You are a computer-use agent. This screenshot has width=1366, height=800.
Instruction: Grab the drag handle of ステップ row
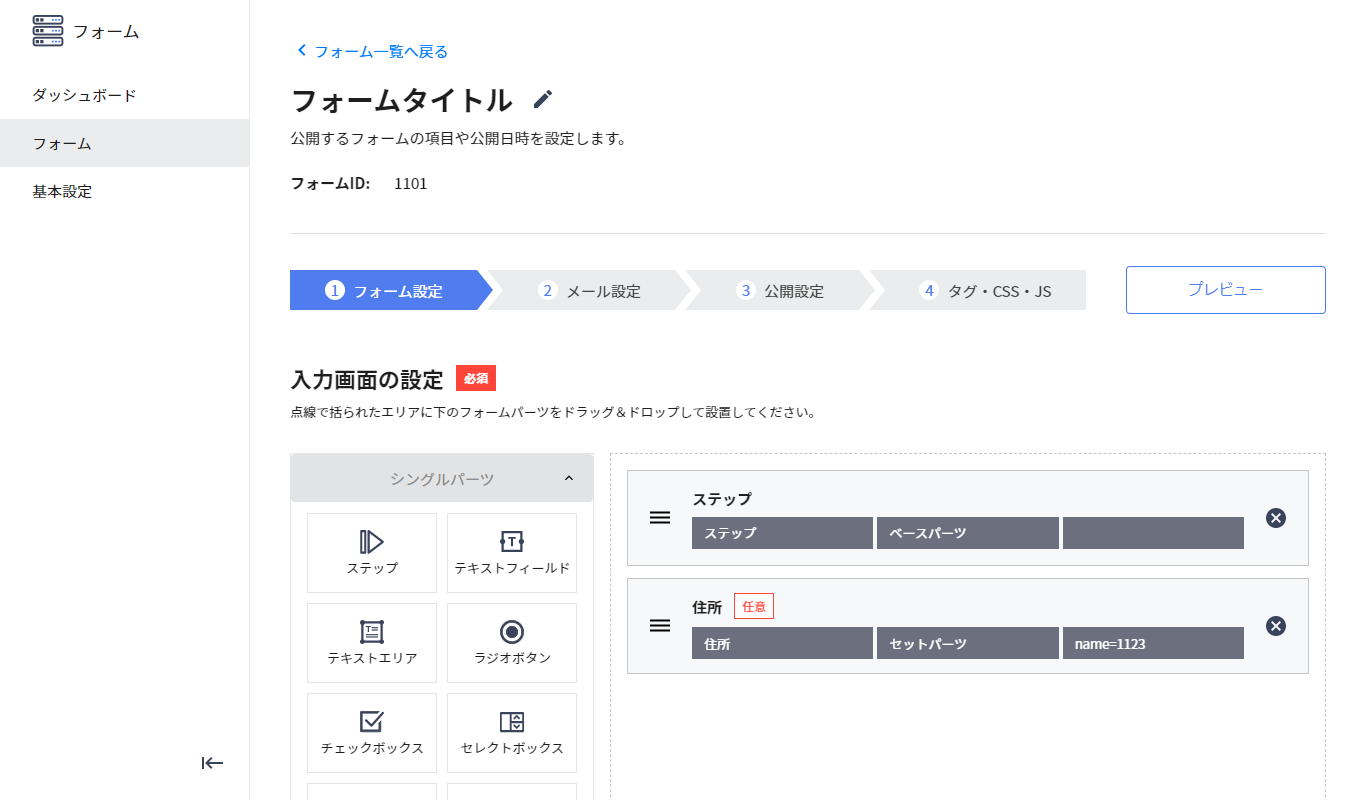click(x=660, y=518)
